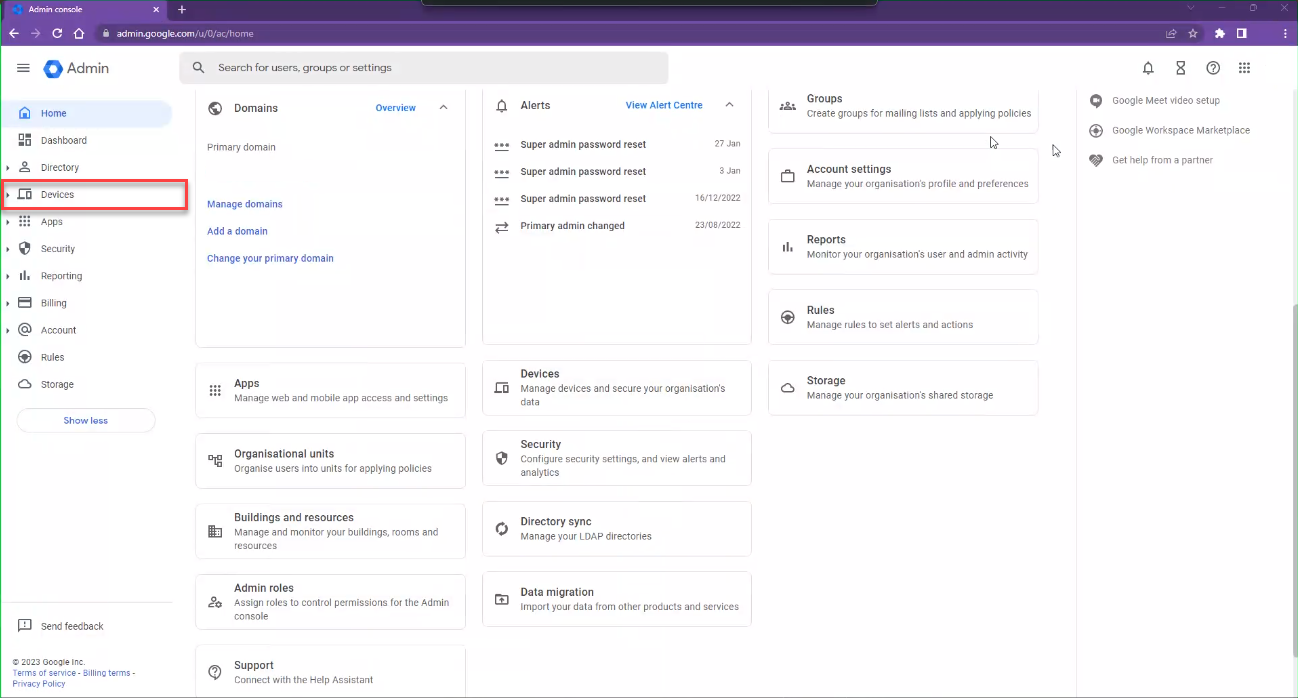Open Storage in the left sidebar
This screenshot has width=1298, height=698.
(57, 385)
